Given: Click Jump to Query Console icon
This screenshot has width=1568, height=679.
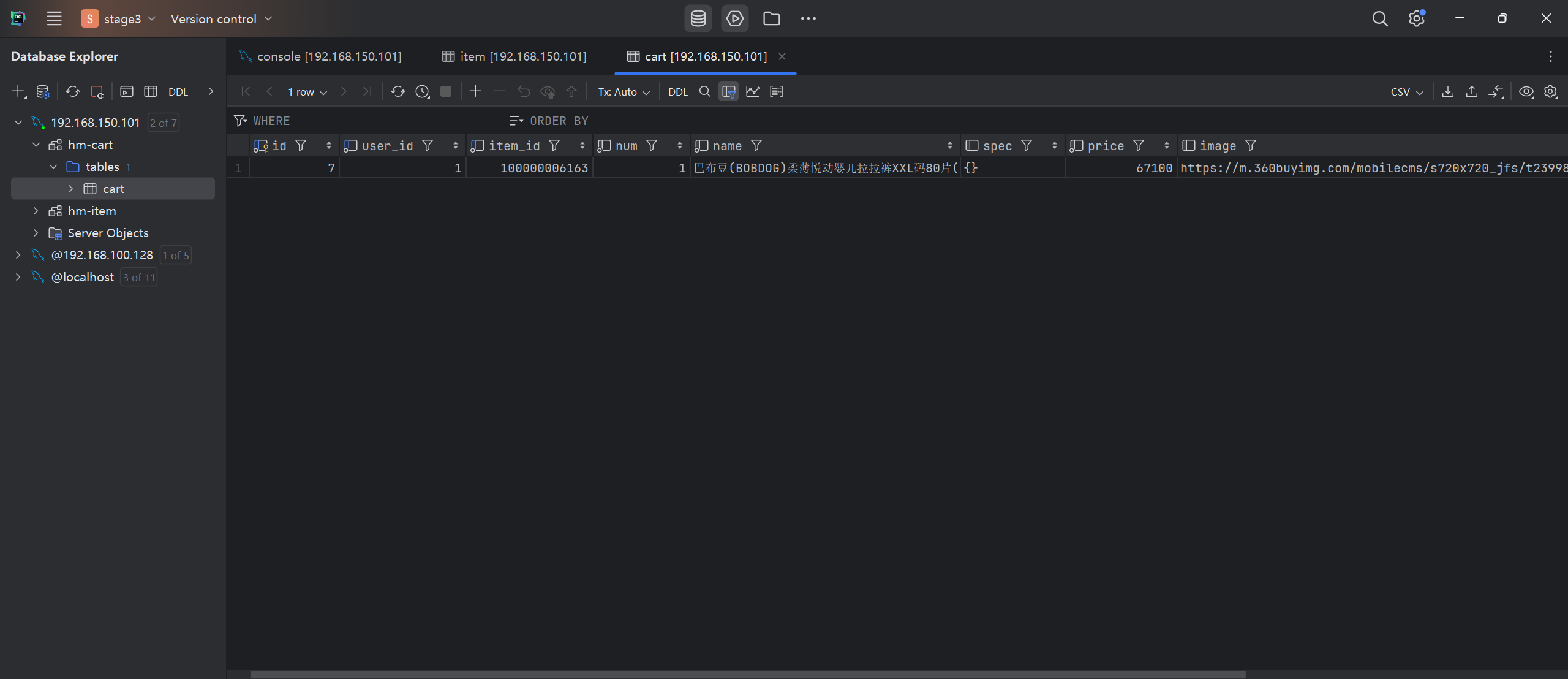Looking at the screenshot, I should [127, 92].
